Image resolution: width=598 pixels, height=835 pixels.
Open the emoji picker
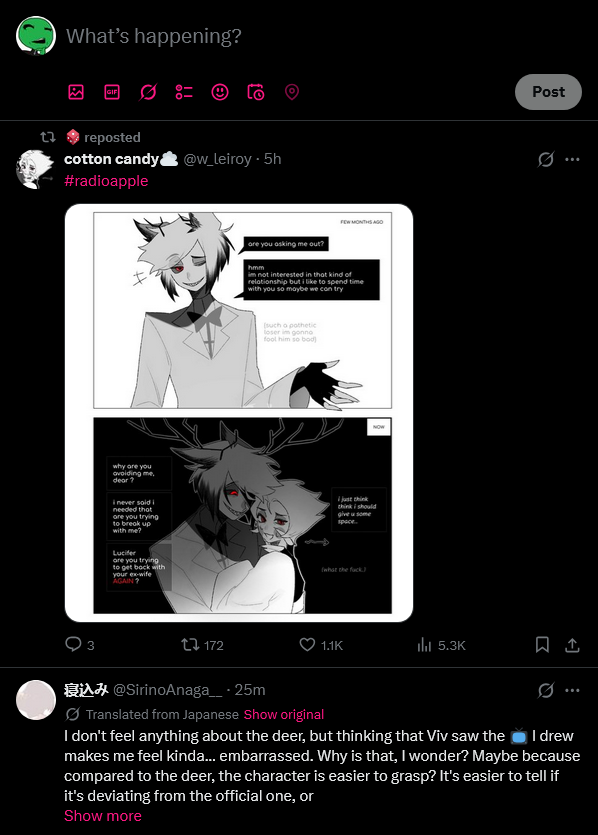click(220, 92)
